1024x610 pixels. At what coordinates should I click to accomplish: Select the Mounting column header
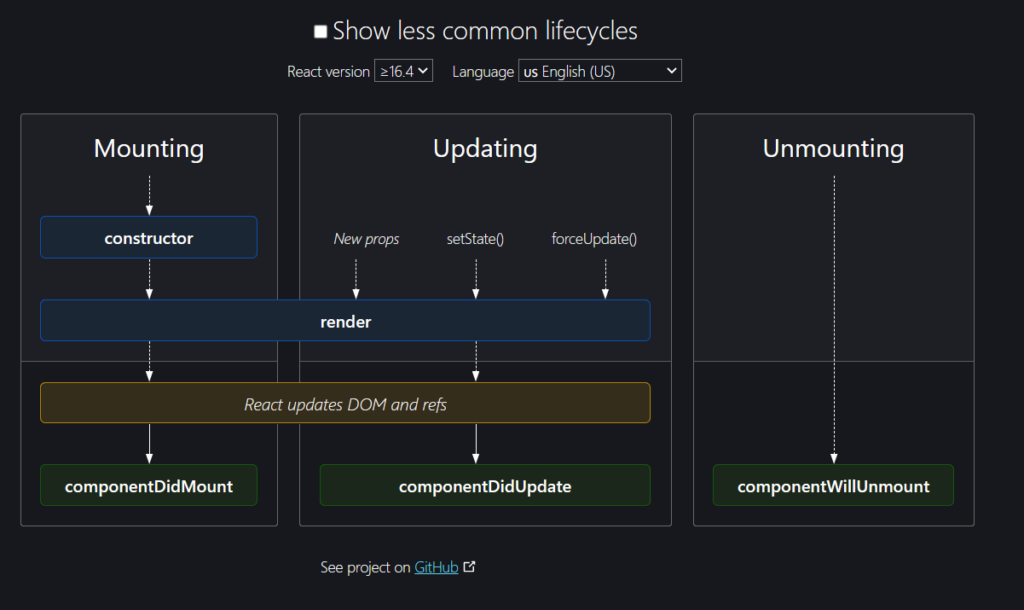[x=148, y=148]
